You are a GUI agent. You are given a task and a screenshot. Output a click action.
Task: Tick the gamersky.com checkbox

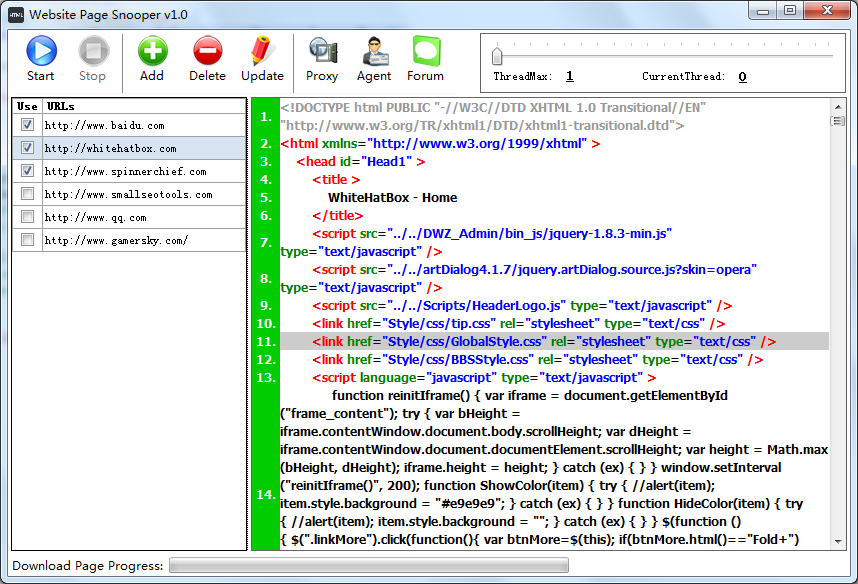point(27,240)
